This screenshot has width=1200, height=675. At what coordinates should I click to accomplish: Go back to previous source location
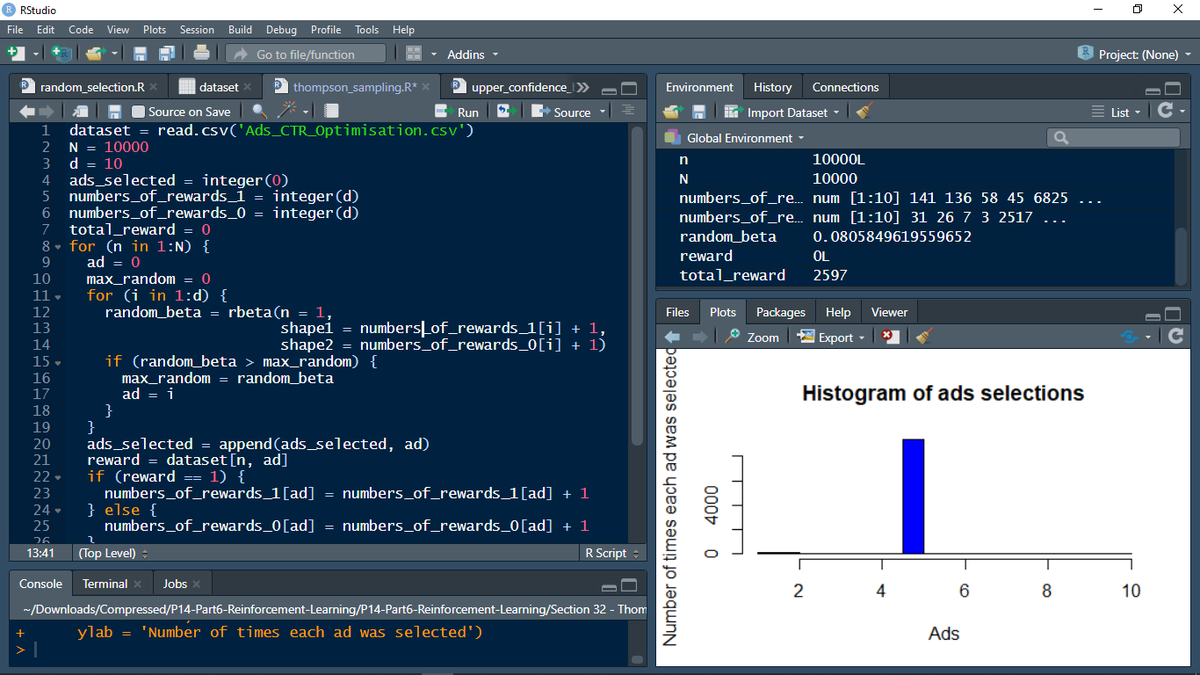pyautogui.click(x=27, y=112)
